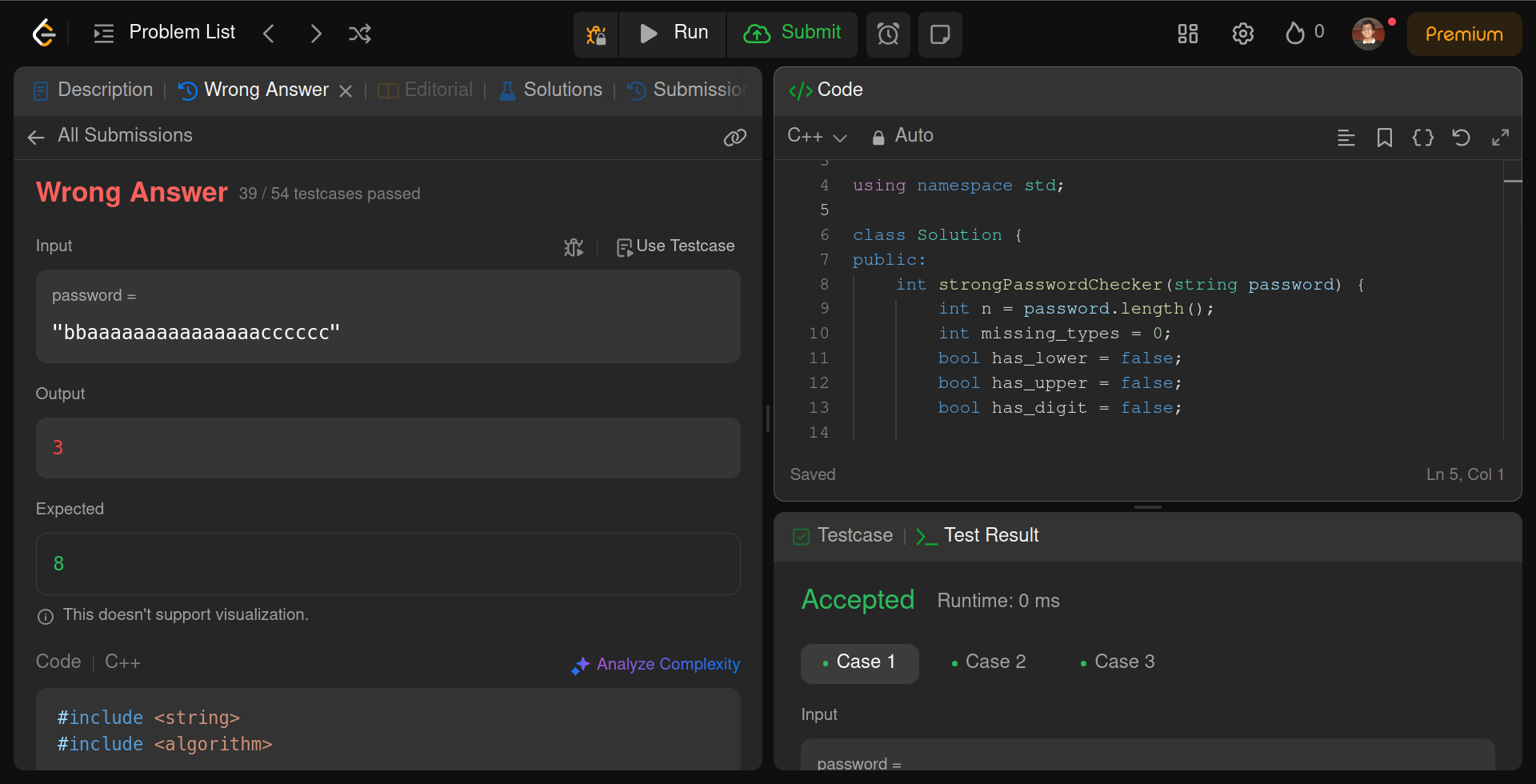Open the C++ language dropdown
1536x784 pixels.
(817, 136)
